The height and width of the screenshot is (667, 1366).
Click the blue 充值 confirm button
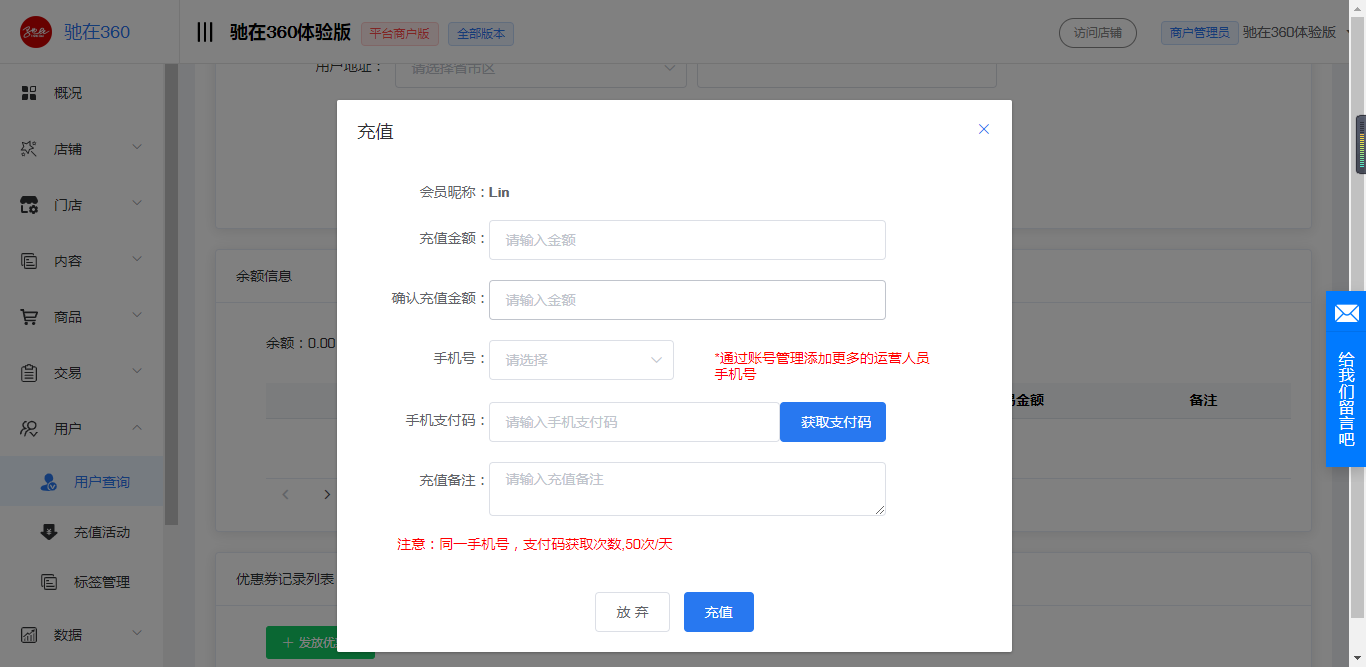point(719,612)
